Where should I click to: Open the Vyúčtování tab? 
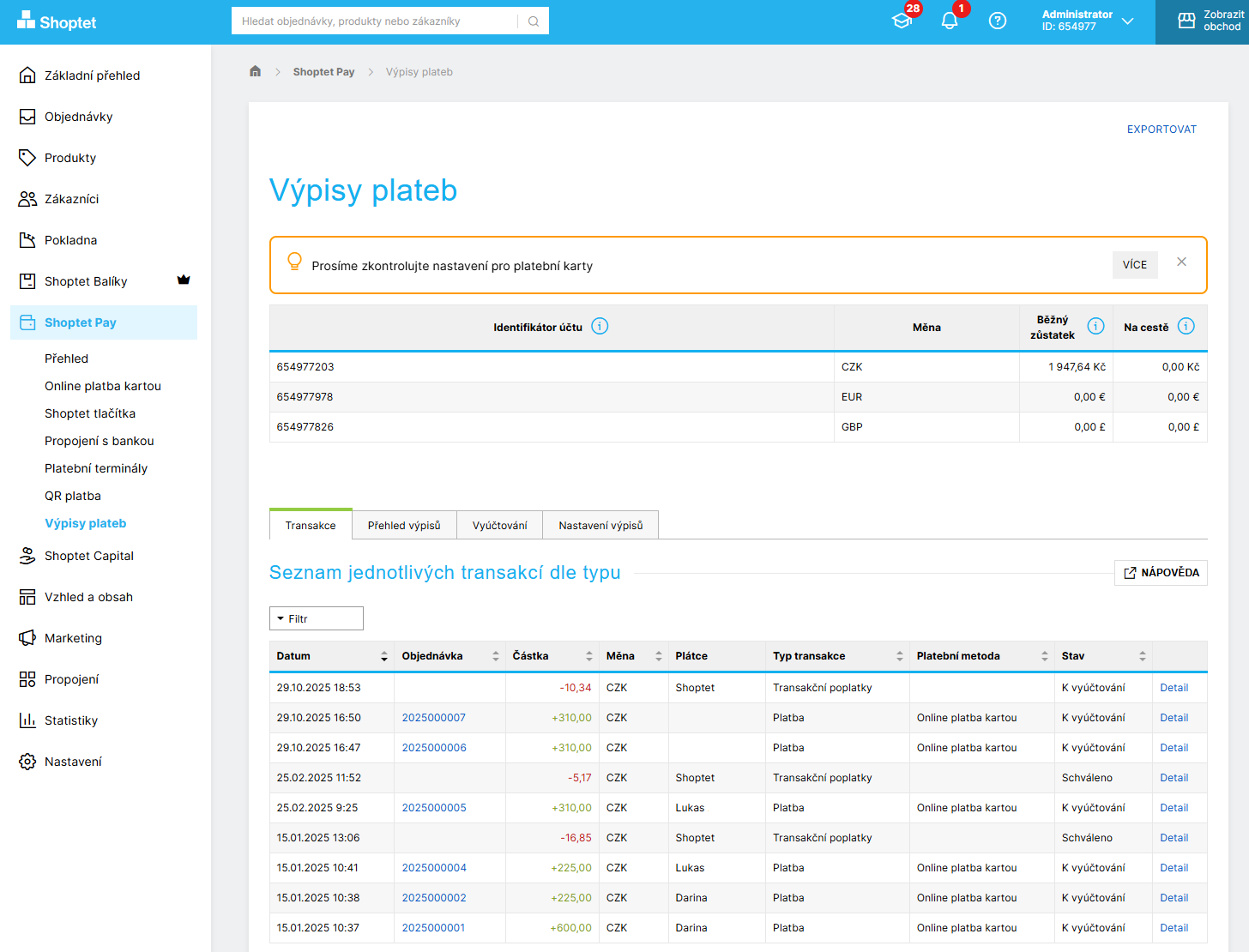(x=499, y=526)
